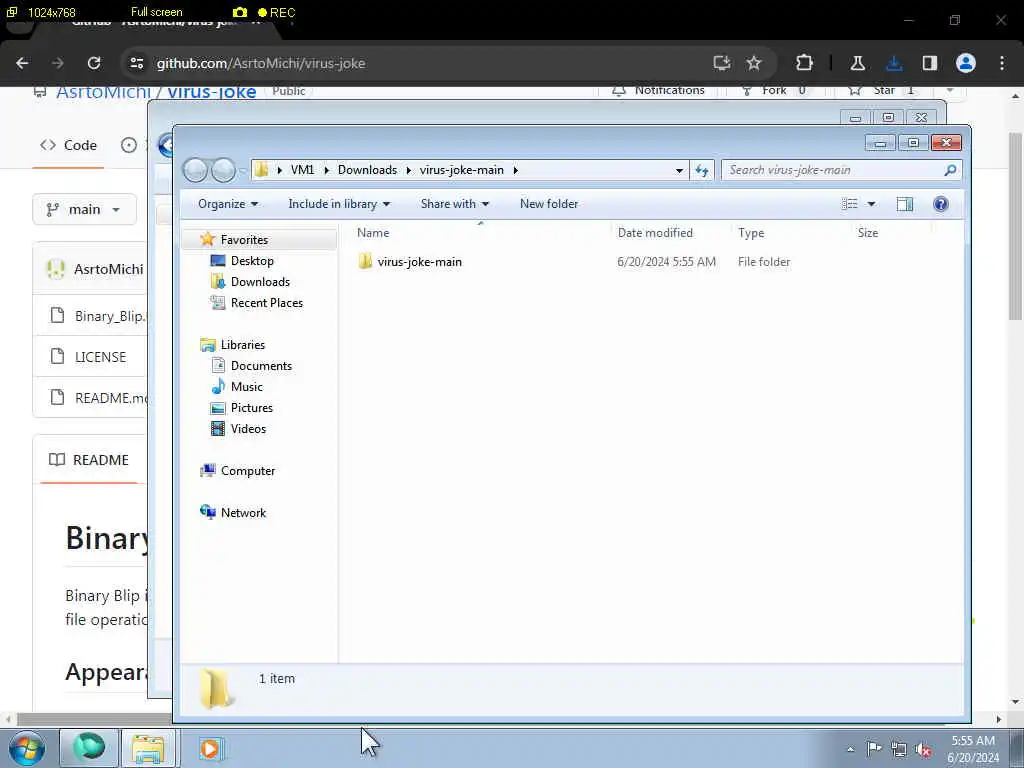Click the network icon in system tray
Image resolution: width=1024 pixels, height=768 pixels.
click(899, 749)
